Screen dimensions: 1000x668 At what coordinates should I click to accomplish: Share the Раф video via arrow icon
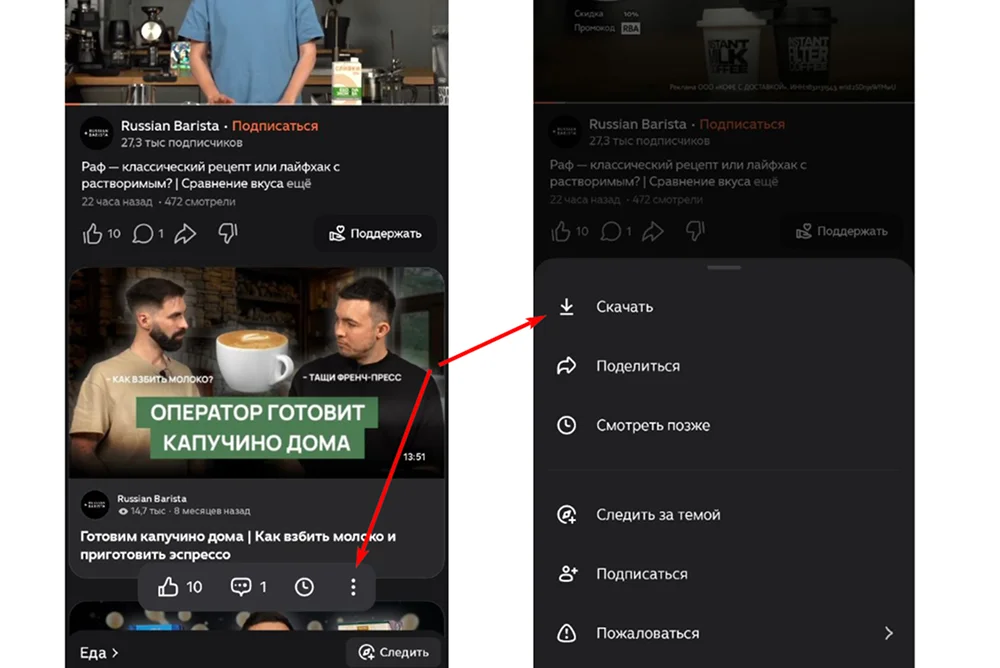(186, 233)
